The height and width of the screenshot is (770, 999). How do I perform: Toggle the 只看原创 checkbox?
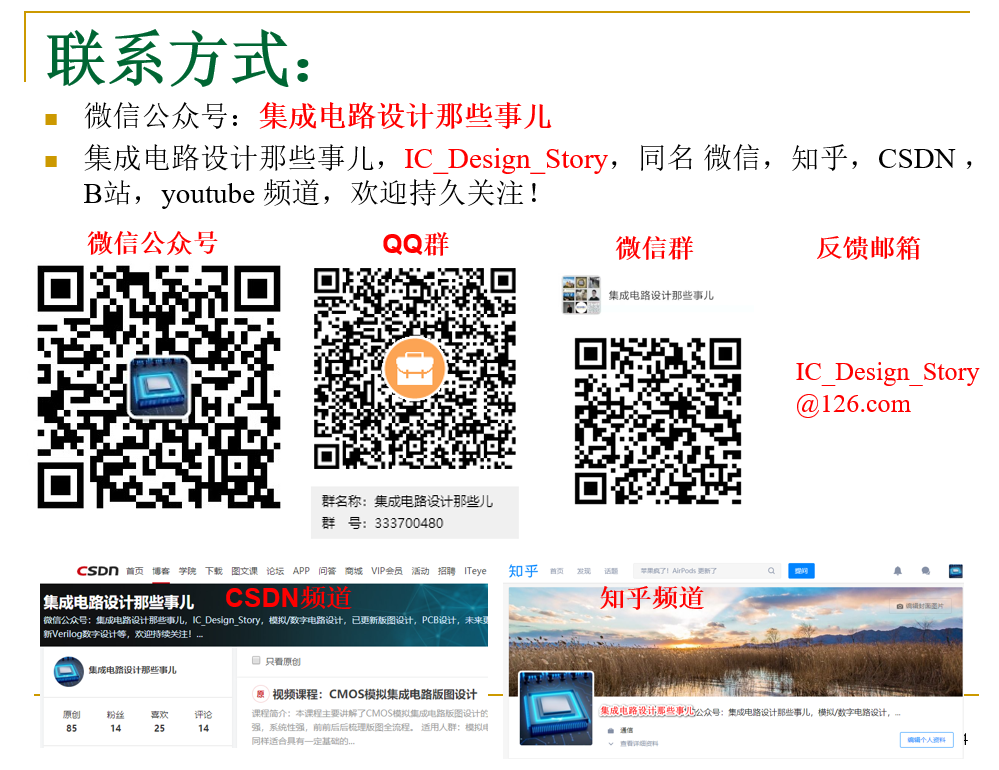(256, 660)
